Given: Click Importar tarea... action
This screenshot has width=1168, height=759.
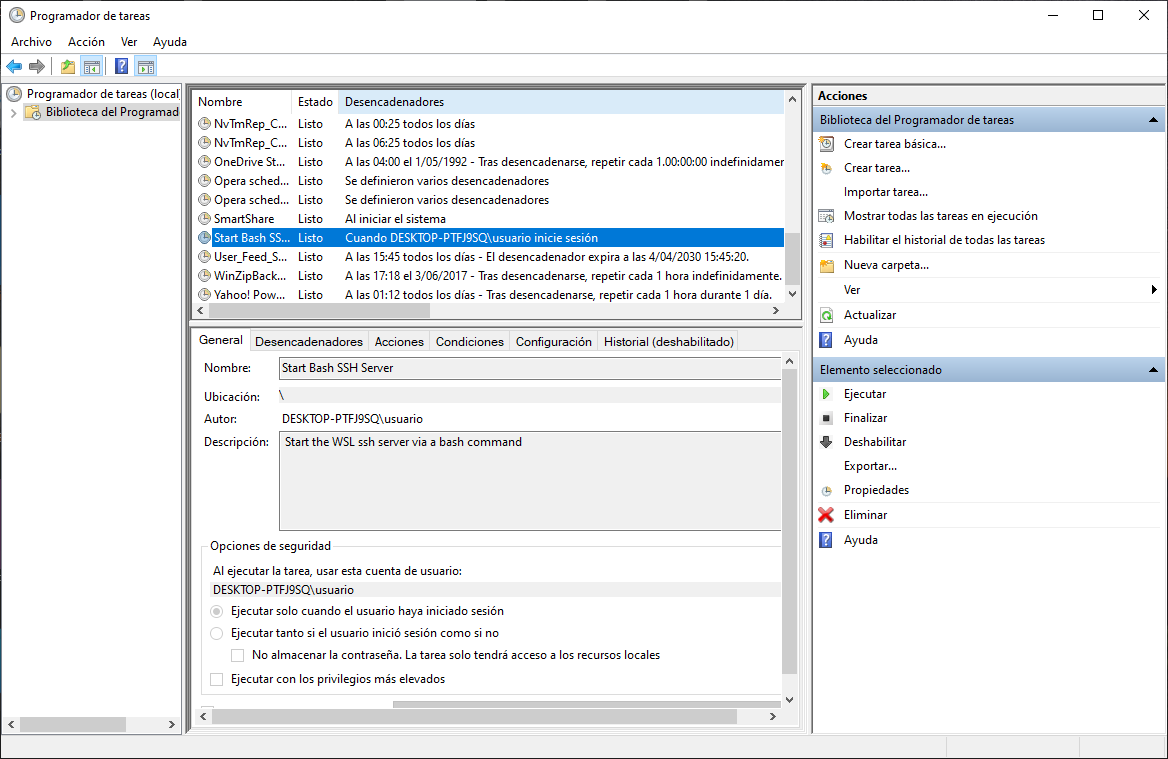Looking at the screenshot, I should click(886, 192).
